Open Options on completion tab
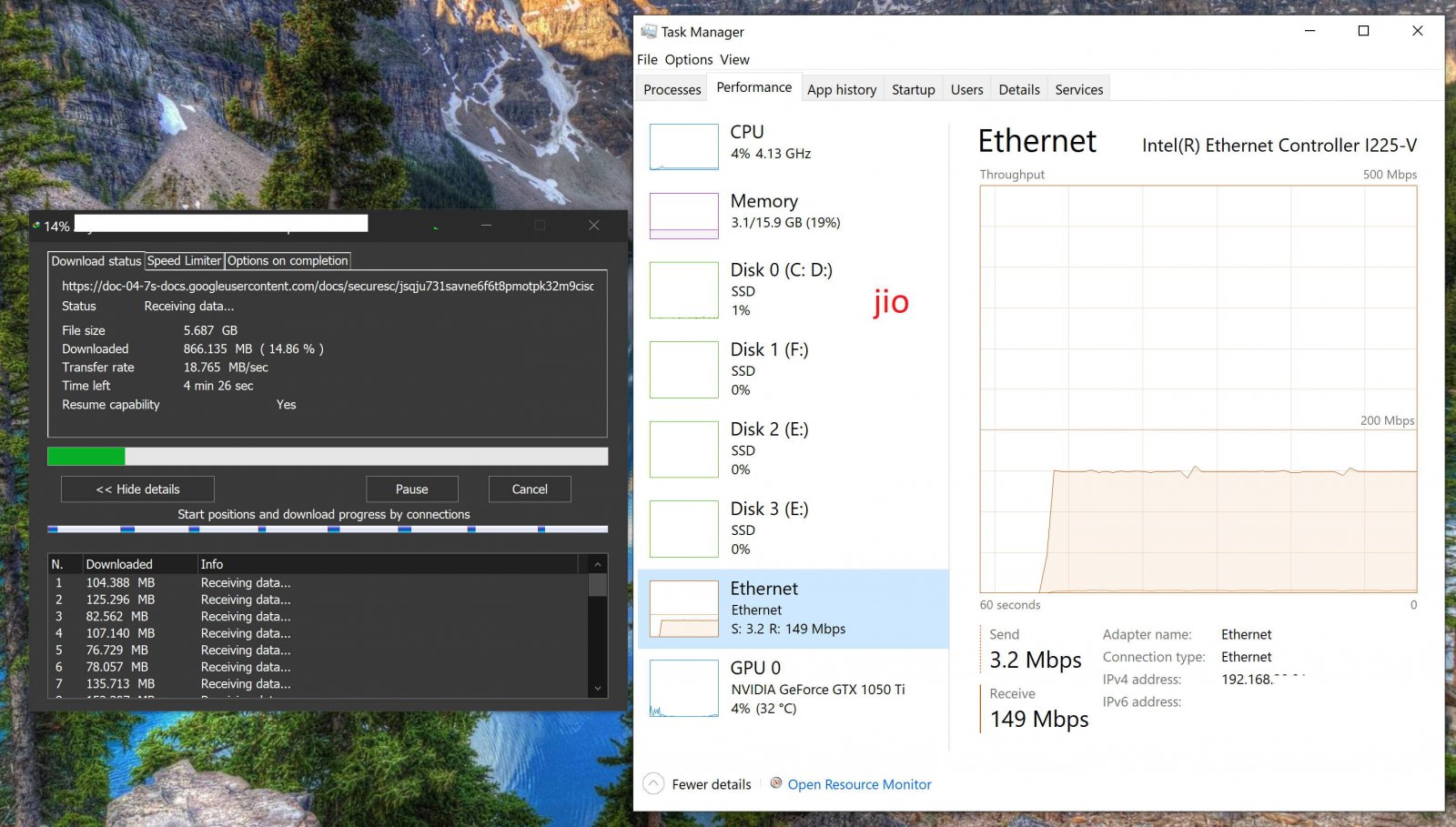1456x827 pixels. point(288,261)
